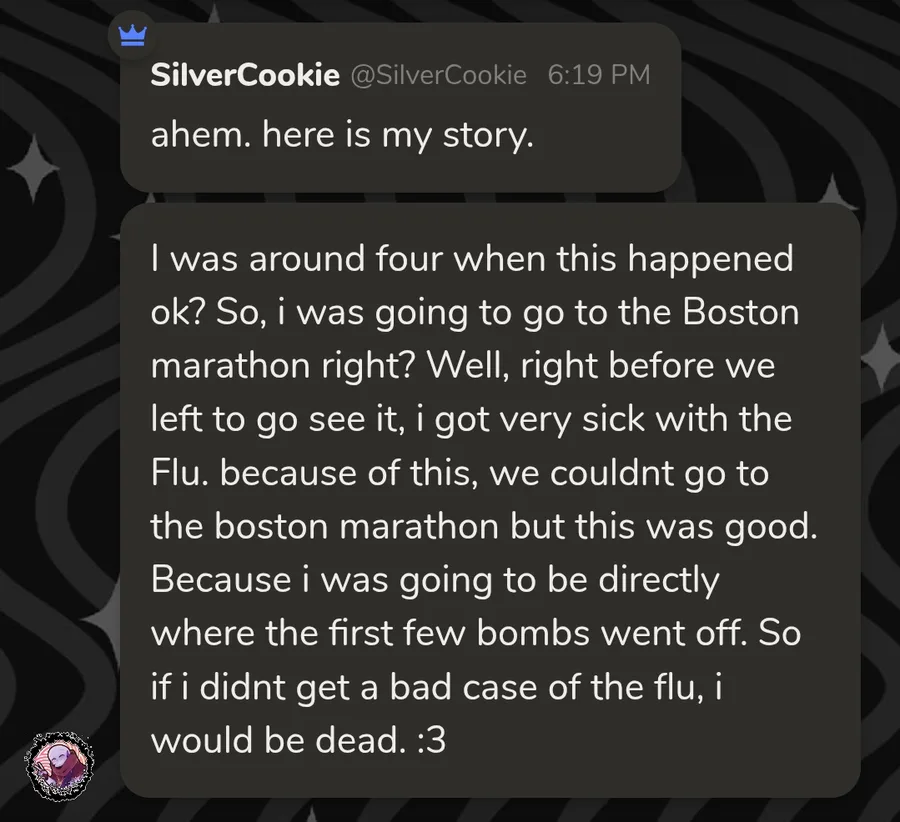Viewport: 900px width, 822px height.
Task: Click the word "Flu." starting a line
Action: [180, 473]
